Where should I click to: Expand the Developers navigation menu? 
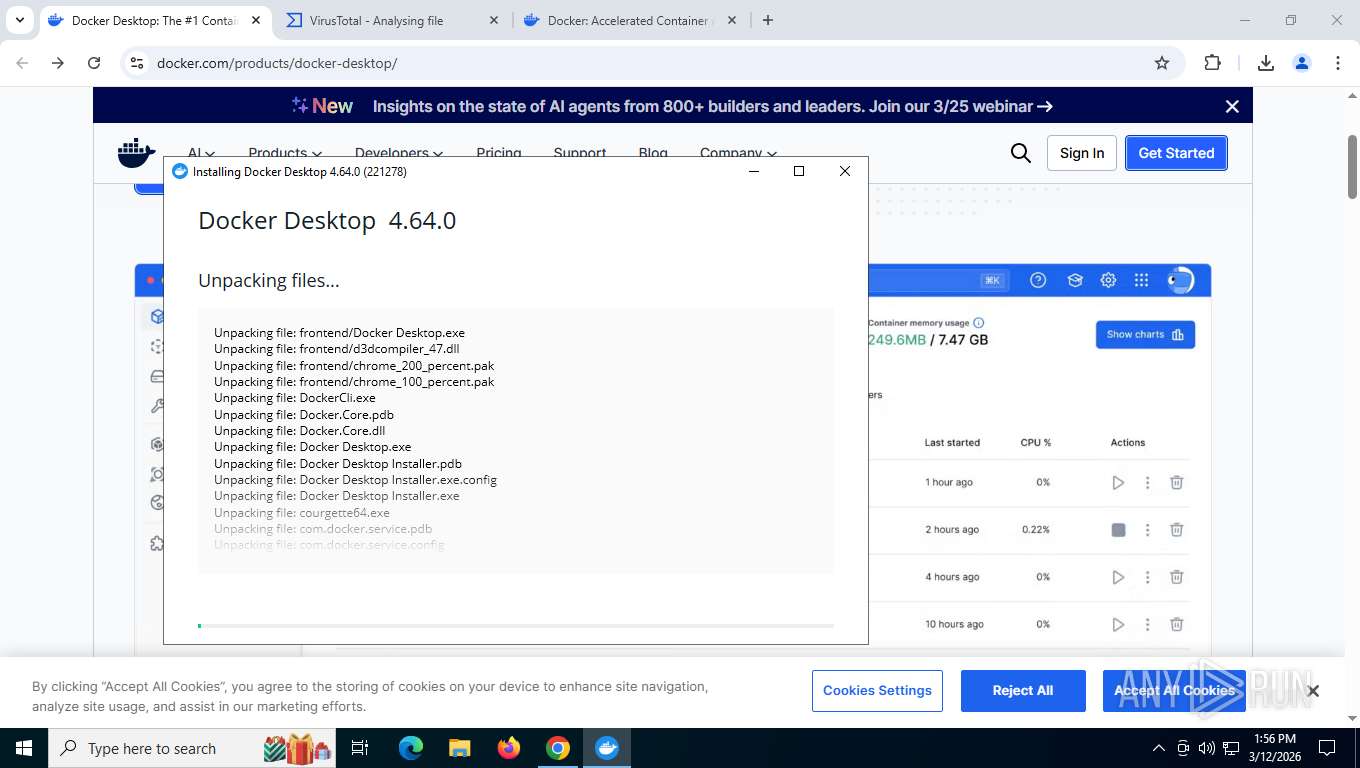click(398, 153)
